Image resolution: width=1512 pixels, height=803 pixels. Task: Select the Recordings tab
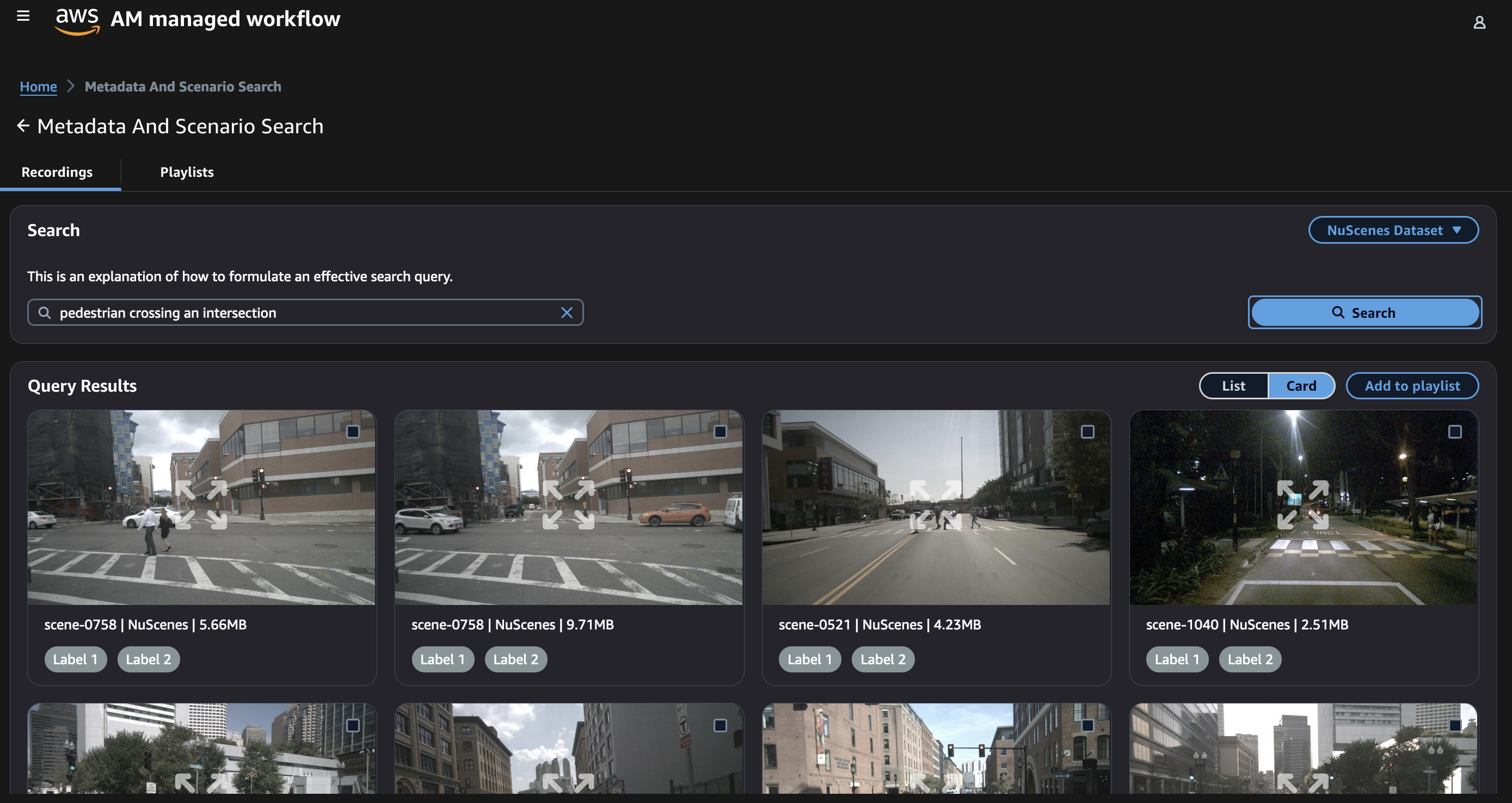(57, 172)
